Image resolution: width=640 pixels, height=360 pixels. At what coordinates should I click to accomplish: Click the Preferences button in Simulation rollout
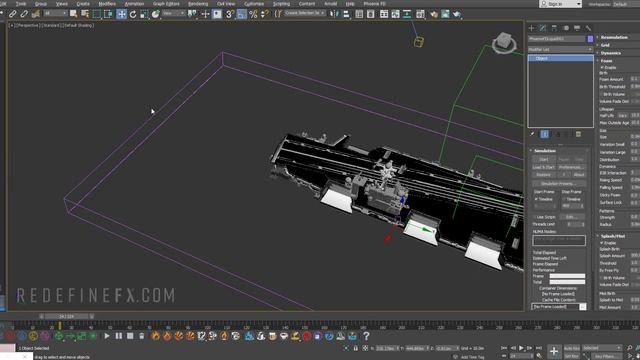[571, 167]
